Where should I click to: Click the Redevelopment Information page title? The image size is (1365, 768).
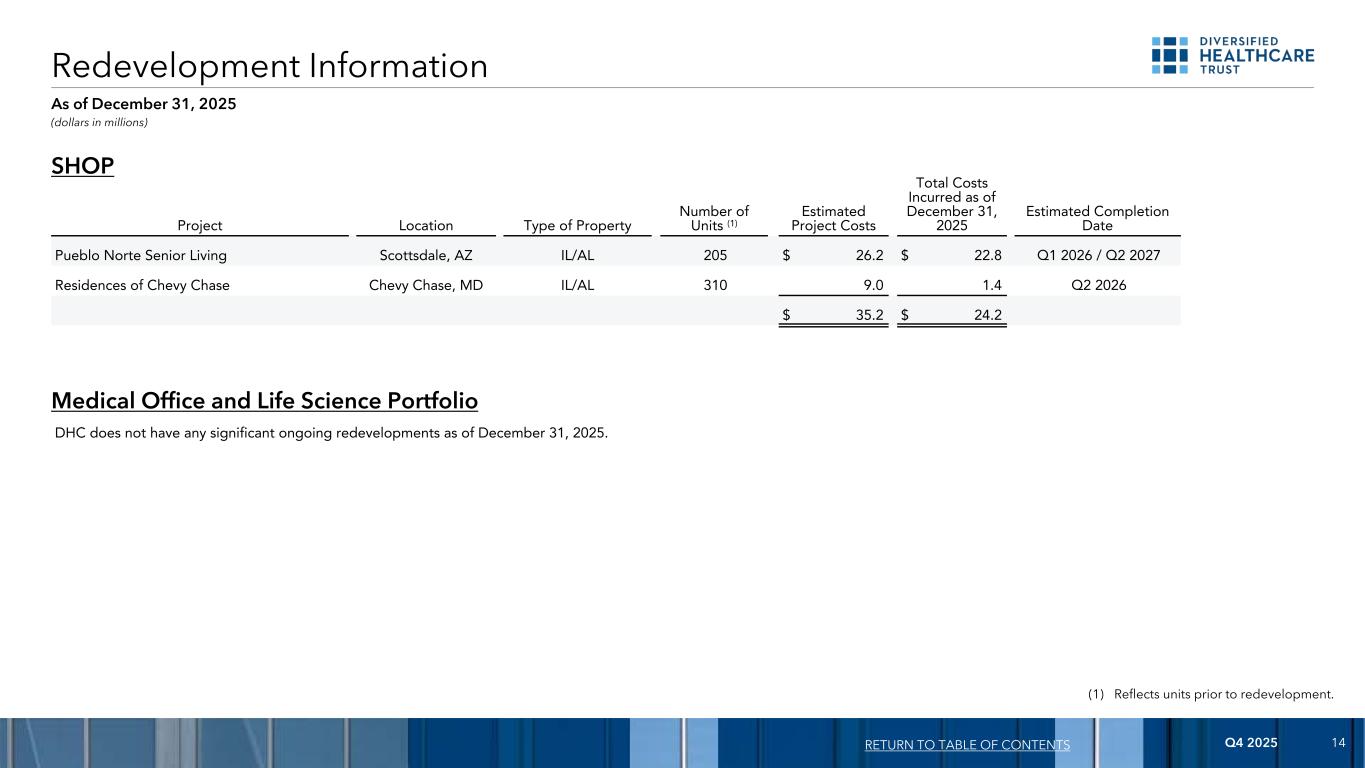coord(270,66)
